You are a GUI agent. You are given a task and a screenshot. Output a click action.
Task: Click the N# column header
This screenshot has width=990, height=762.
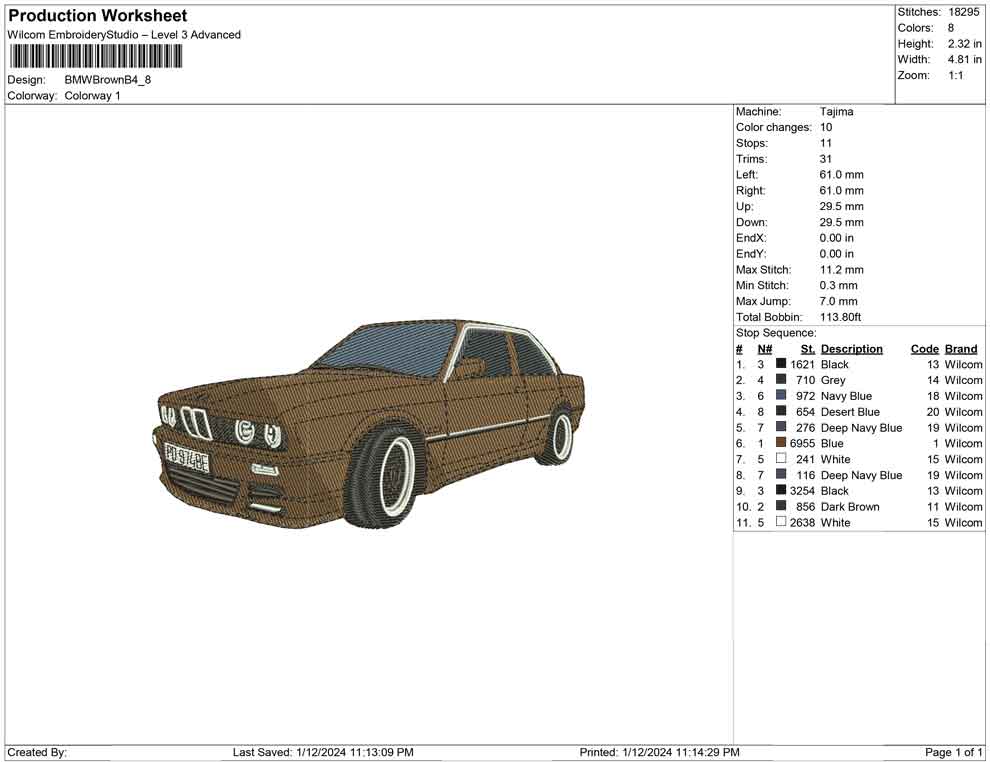(x=765, y=349)
